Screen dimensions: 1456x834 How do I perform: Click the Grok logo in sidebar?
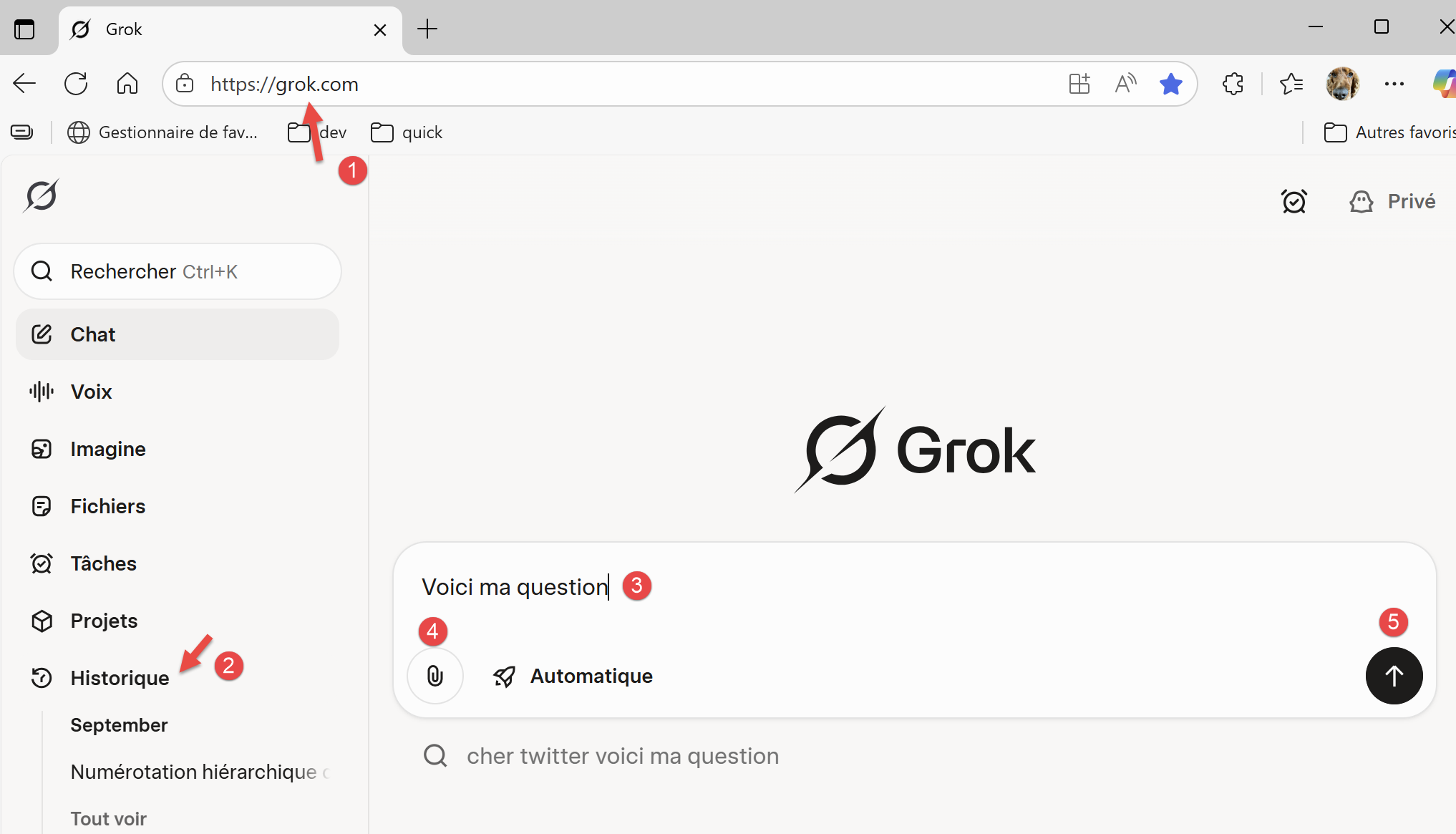point(42,196)
